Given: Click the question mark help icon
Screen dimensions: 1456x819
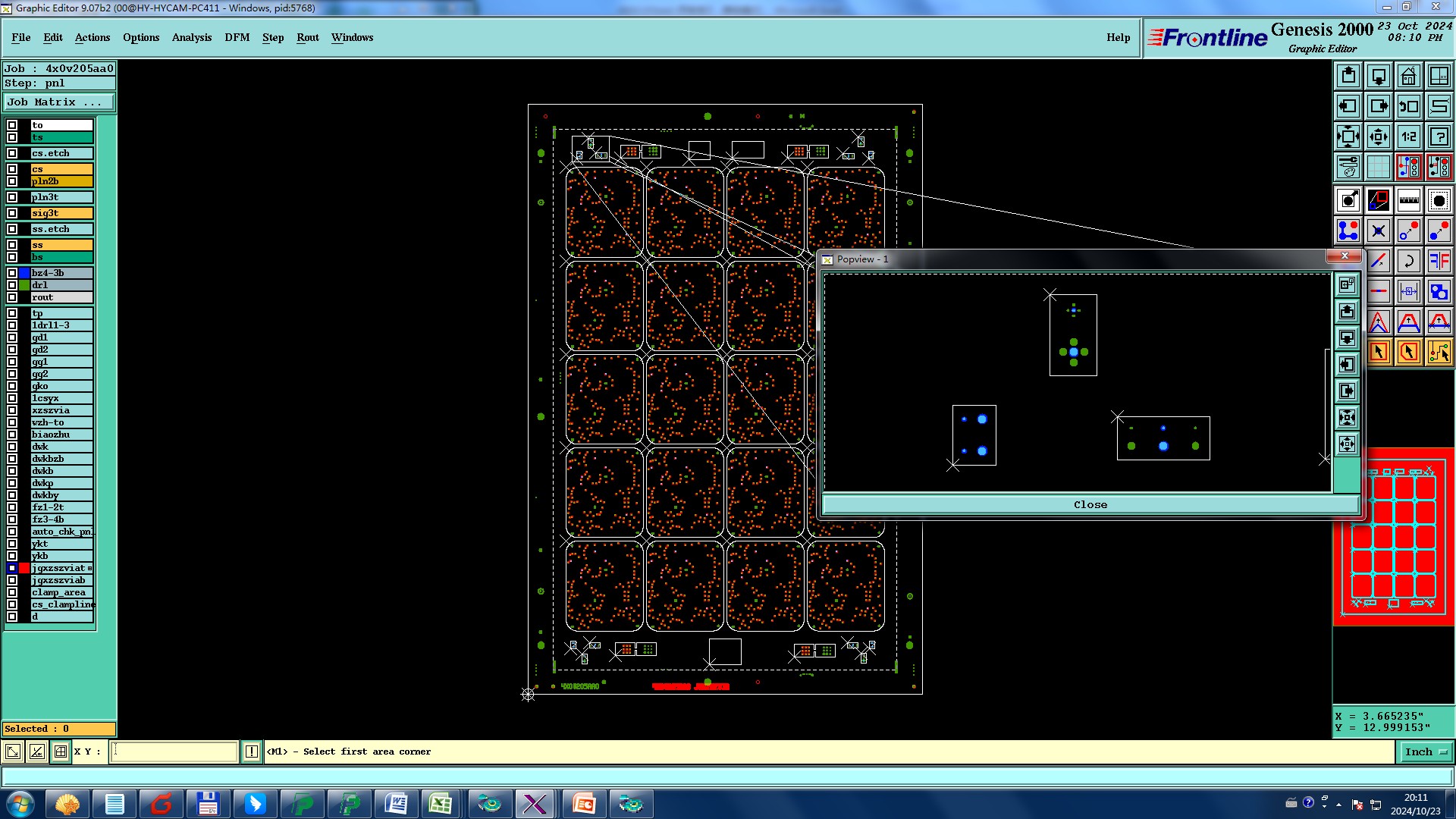Looking at the screenshot, I should point(1439,136).
